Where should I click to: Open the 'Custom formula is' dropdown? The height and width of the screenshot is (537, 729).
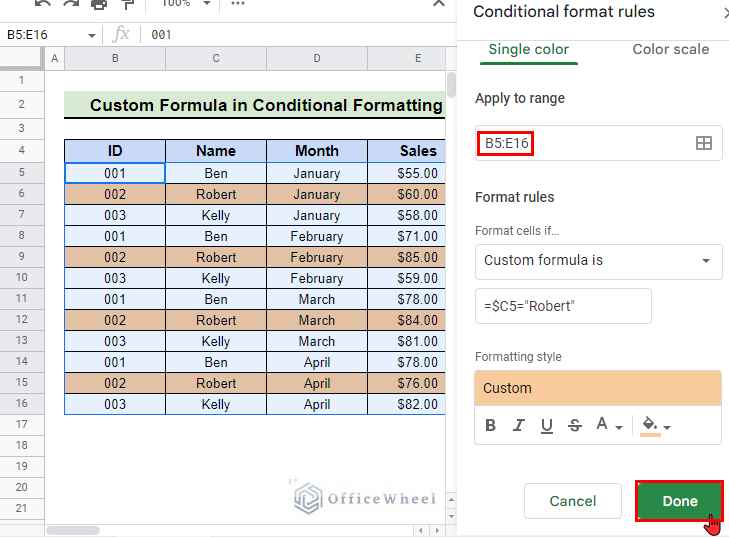(x=598, y=260)
